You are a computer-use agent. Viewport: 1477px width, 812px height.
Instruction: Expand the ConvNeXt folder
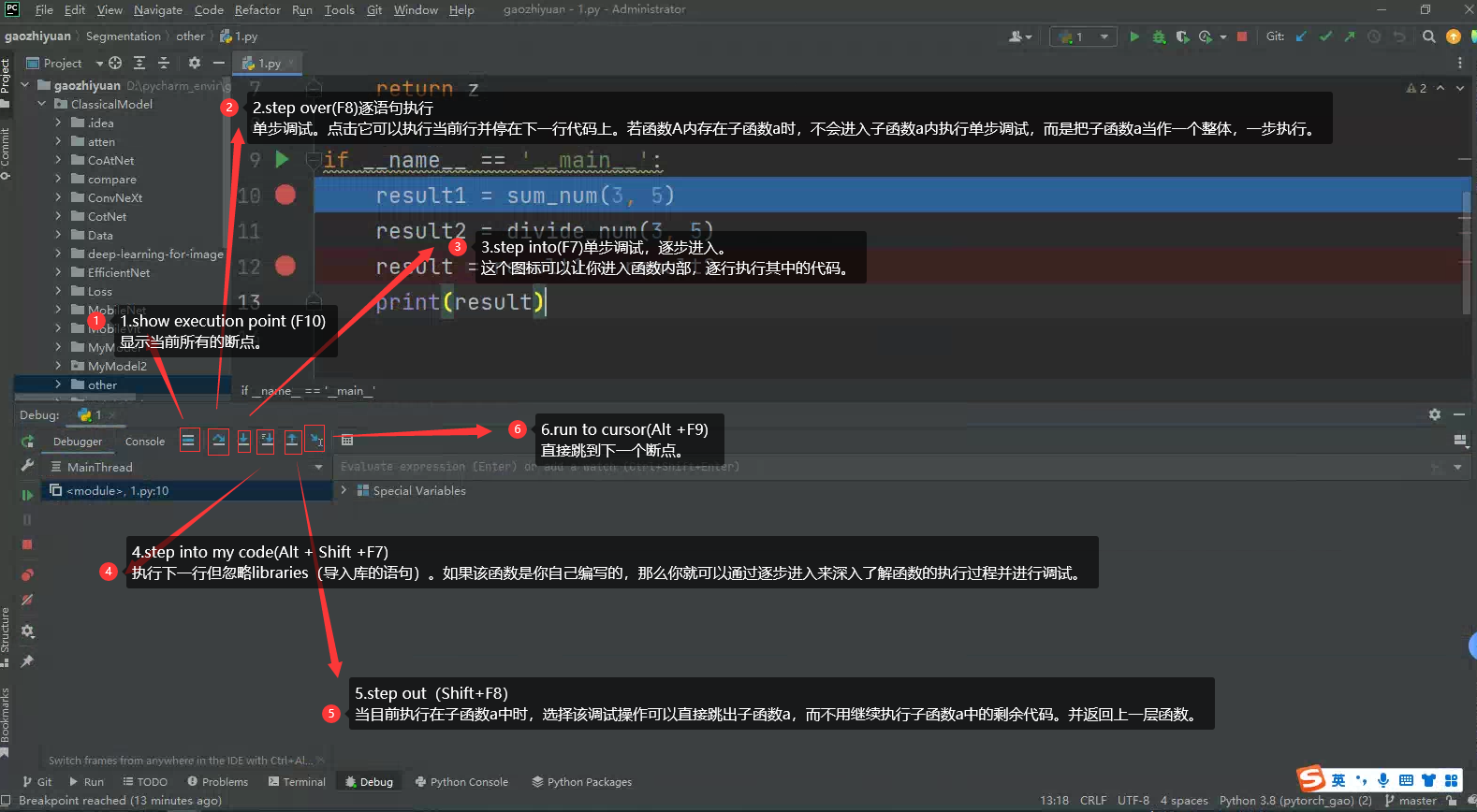point(58,197)
